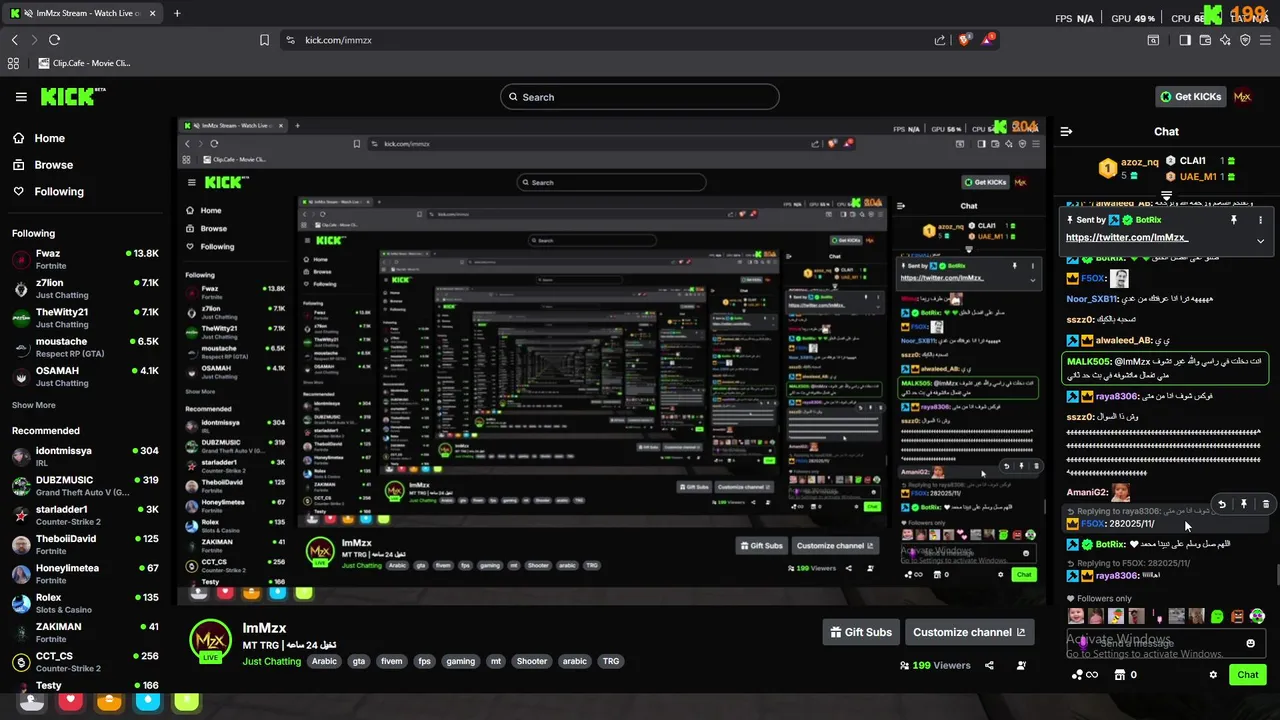Open moustache channel in sidebar
The height and width of the screenshot is (720, 1280).
[85, 347]
